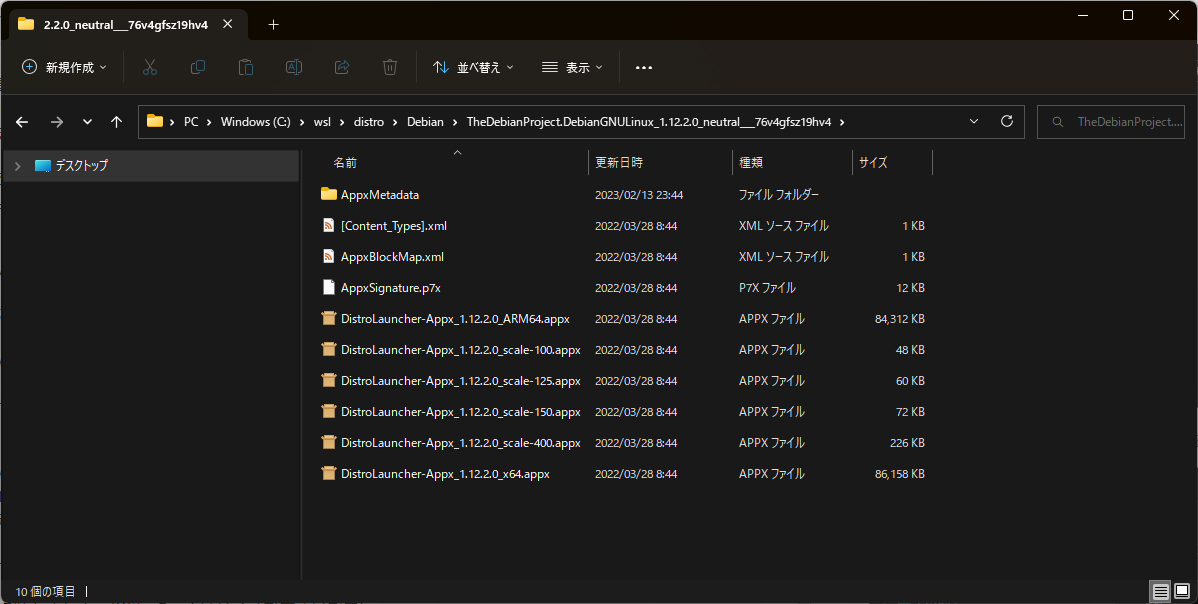The height and width of the screenshot is (604, 1198).
Task: Click the Delete trash can icon
Action: point(390,67)
